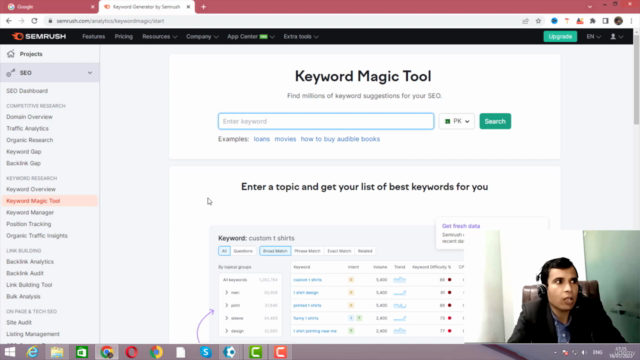Click ENG language indicator in system tray
Image resolution: width=640 pixels, height=360 pixels.
pyautogui.click(x=598, y=352)
